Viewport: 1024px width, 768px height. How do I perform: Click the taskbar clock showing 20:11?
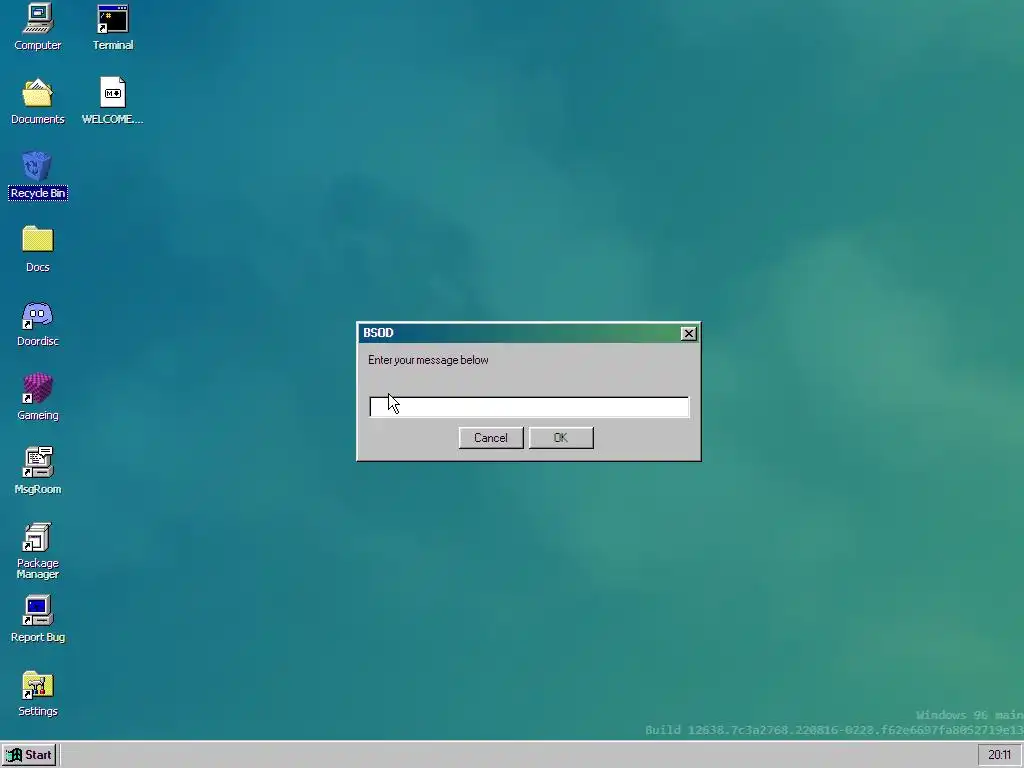click(x=999, y=755)
